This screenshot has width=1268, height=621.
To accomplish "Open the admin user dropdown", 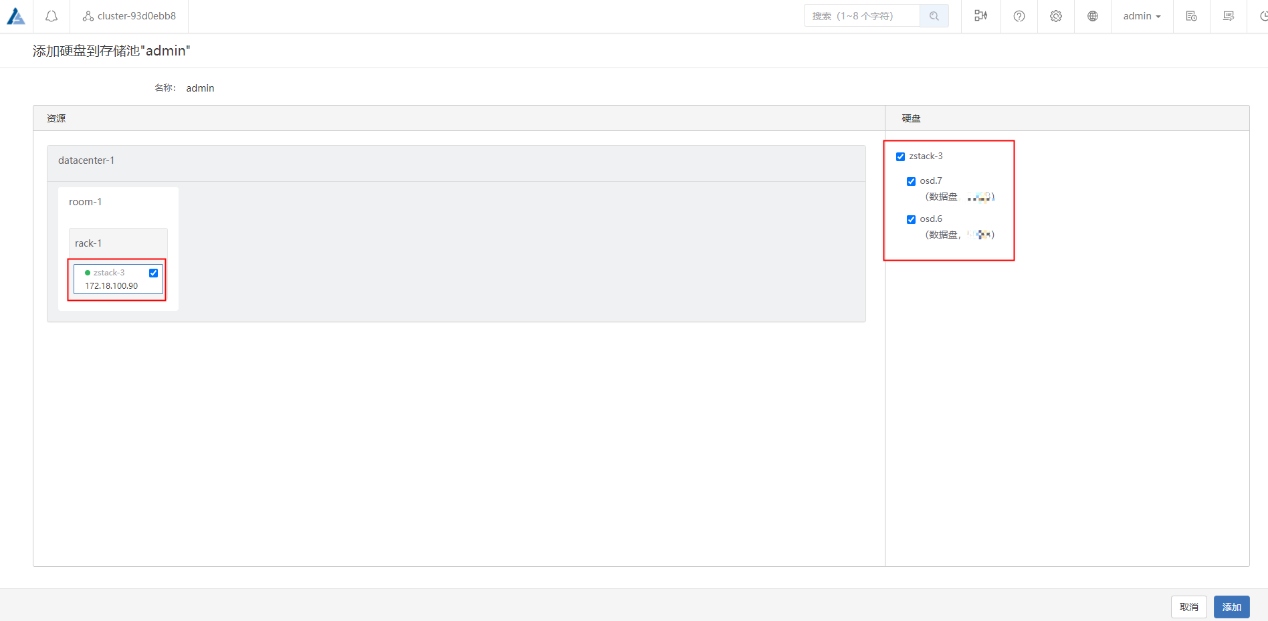I will click(x=1141, y=16).
